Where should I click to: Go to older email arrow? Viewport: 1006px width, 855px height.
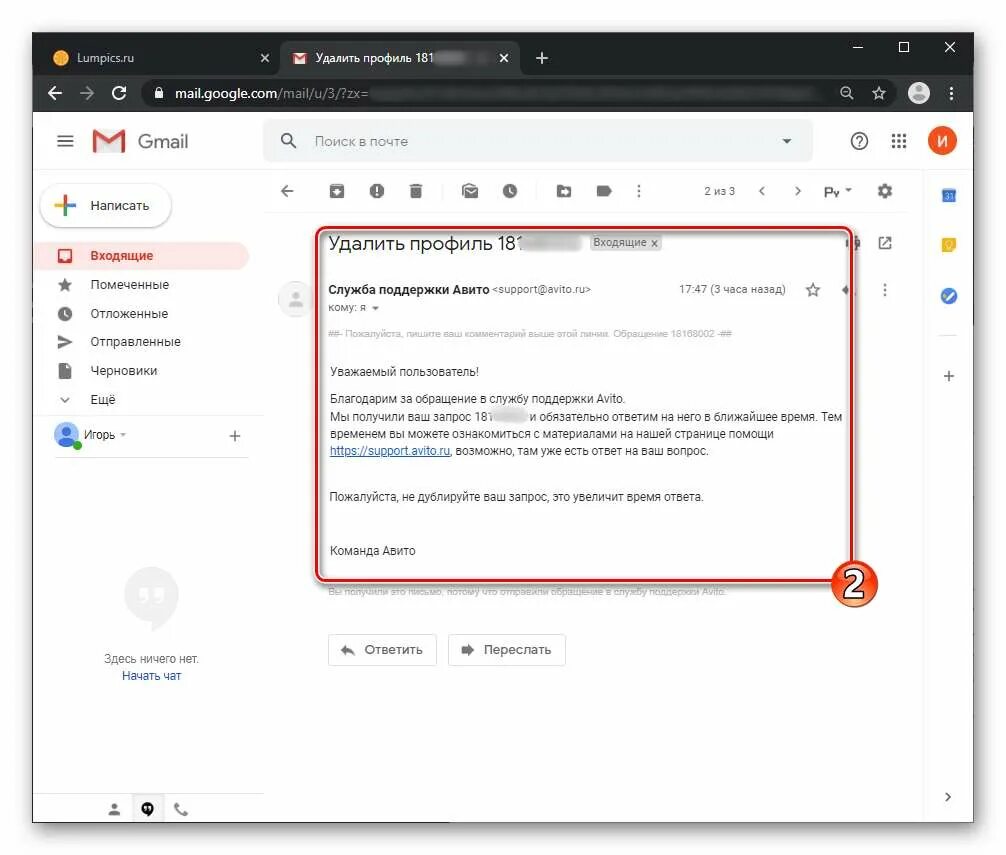(x=797, y=191)
